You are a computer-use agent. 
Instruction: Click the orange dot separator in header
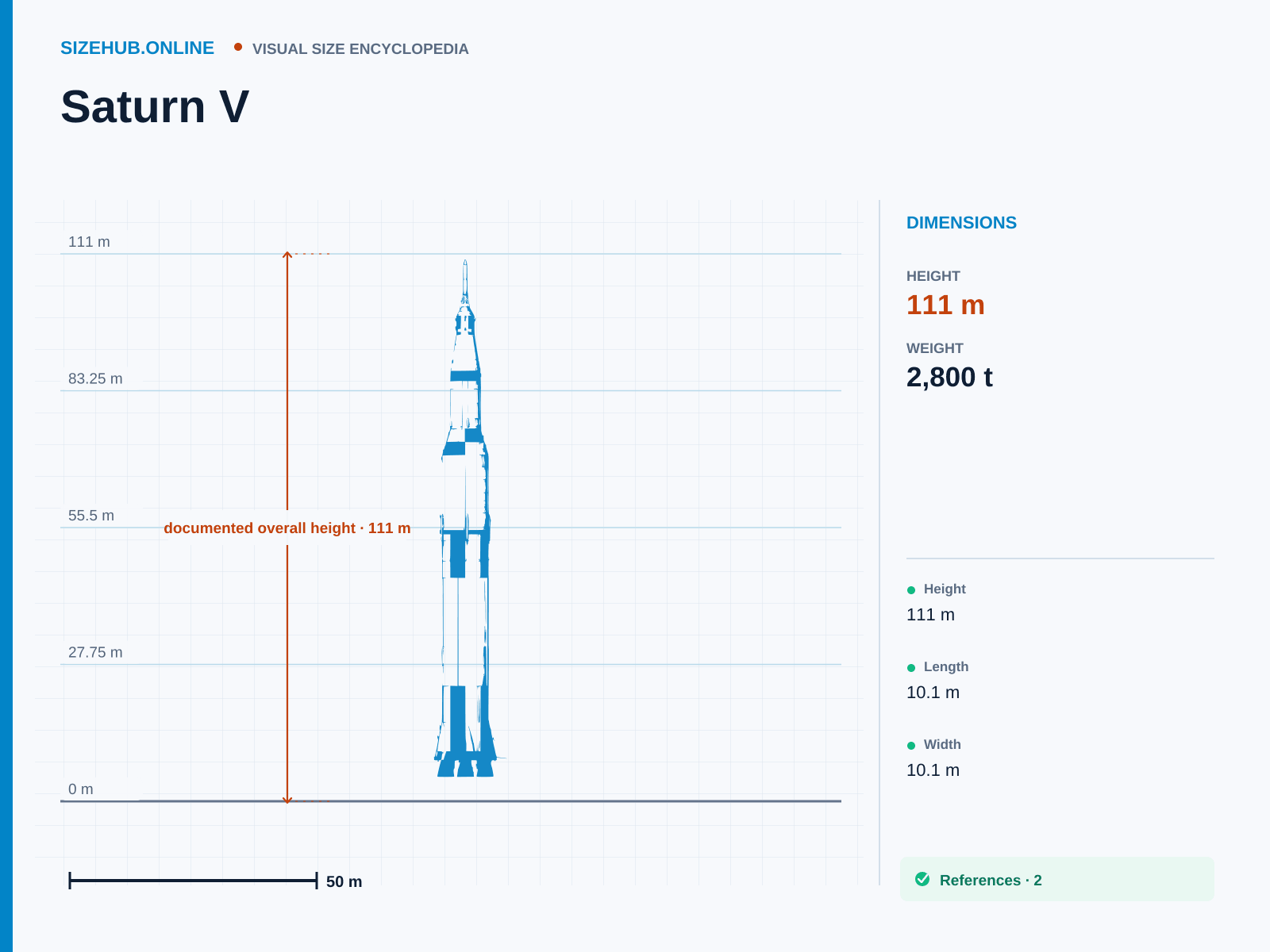tap(238, 48)
